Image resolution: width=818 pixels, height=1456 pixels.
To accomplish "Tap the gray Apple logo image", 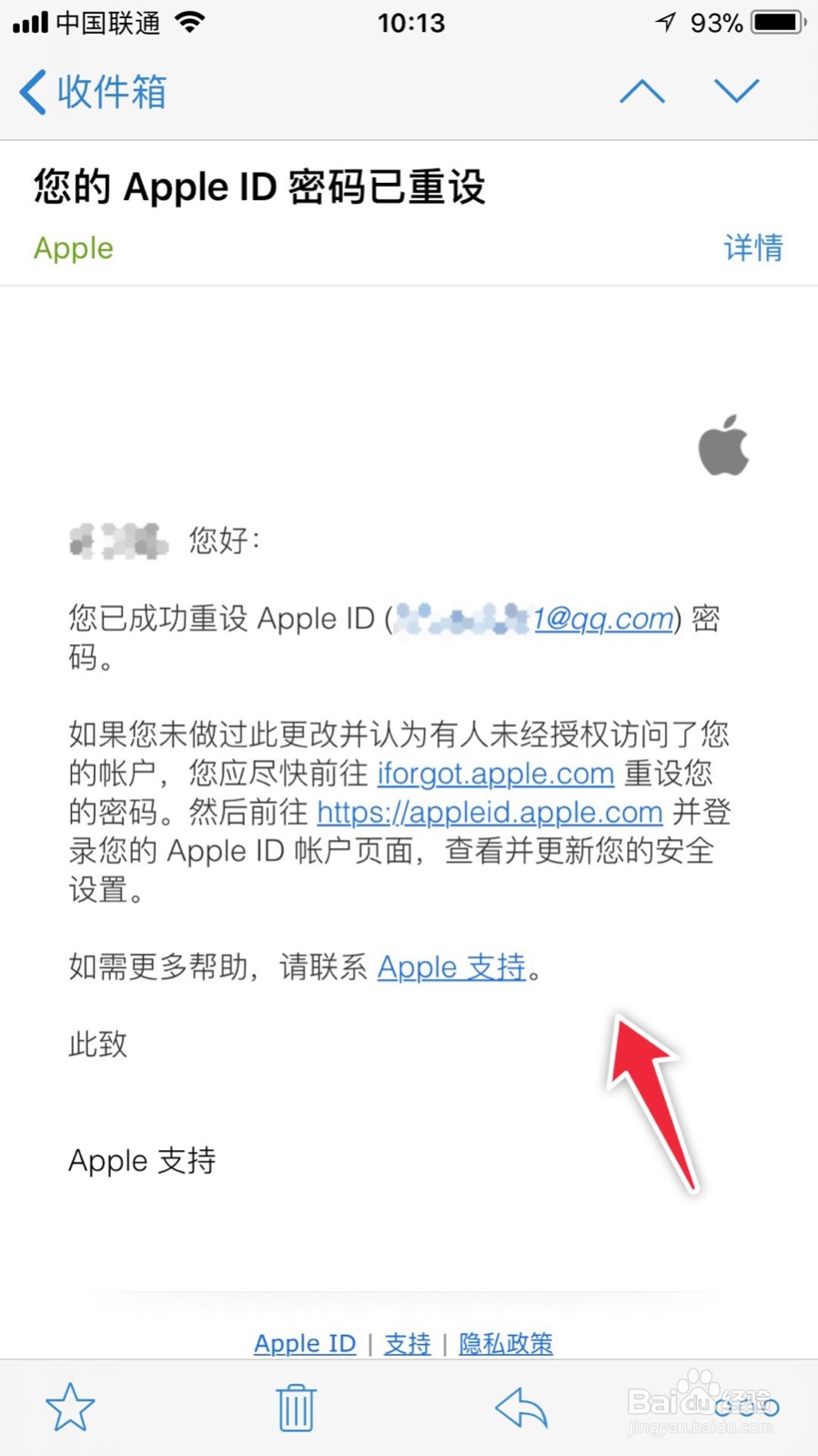I will [x=723, y=445].
